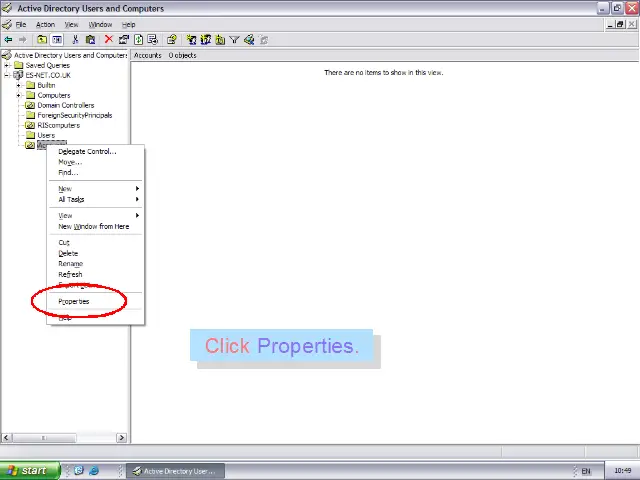Expand the Saved Queries node
640x480 pixels.
click(x=7, y=65)
